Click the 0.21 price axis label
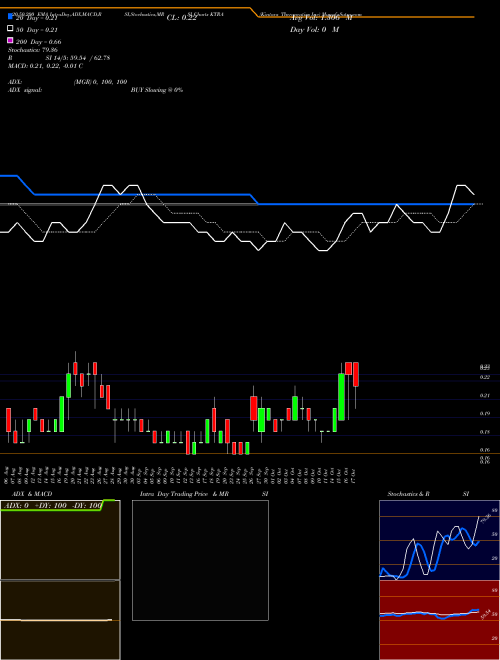This screenshot has width=500, height=660. [485, 396]
